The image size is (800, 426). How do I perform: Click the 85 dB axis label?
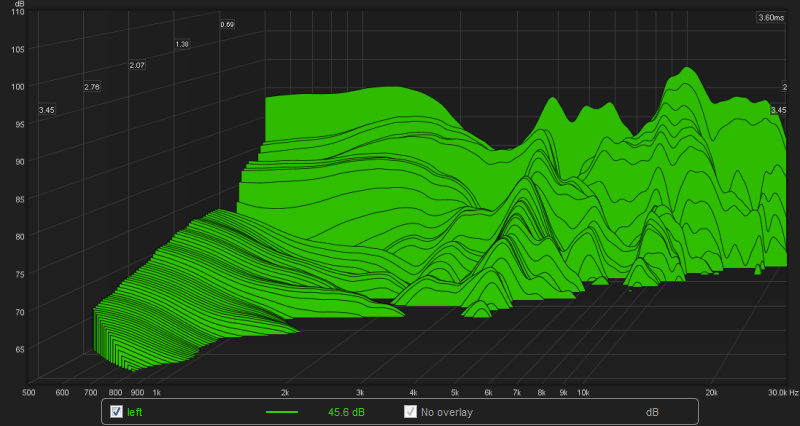coord(20,198)
